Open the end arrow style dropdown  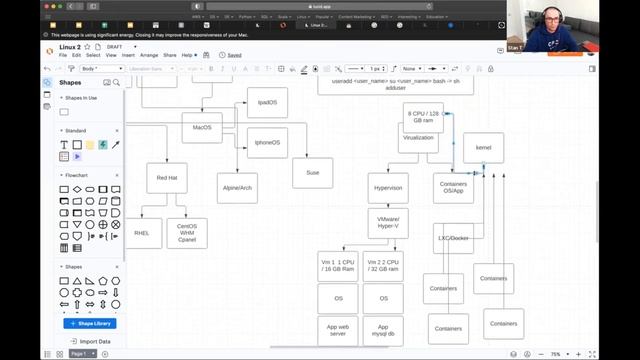[x=436, y=69]
